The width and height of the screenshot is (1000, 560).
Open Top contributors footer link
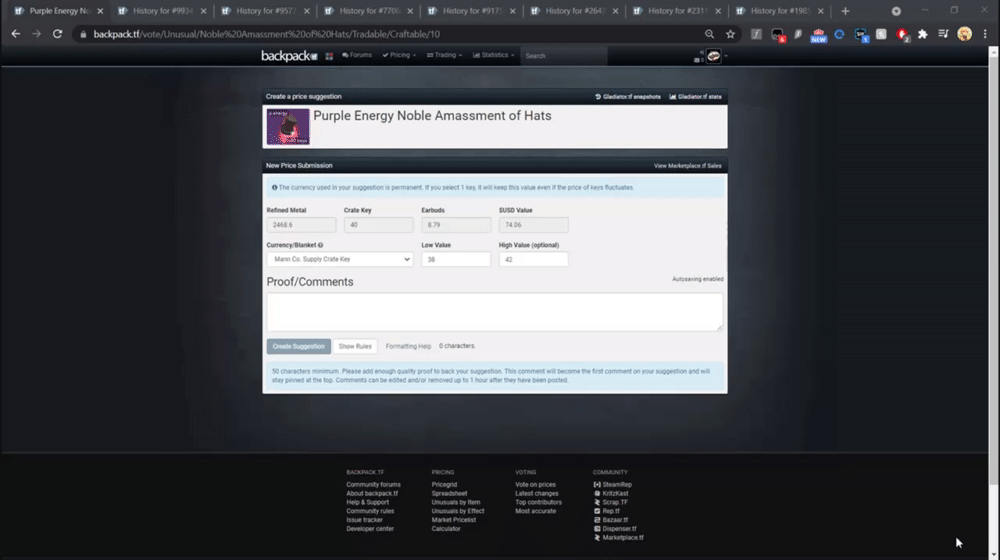(x=538, y=503)
